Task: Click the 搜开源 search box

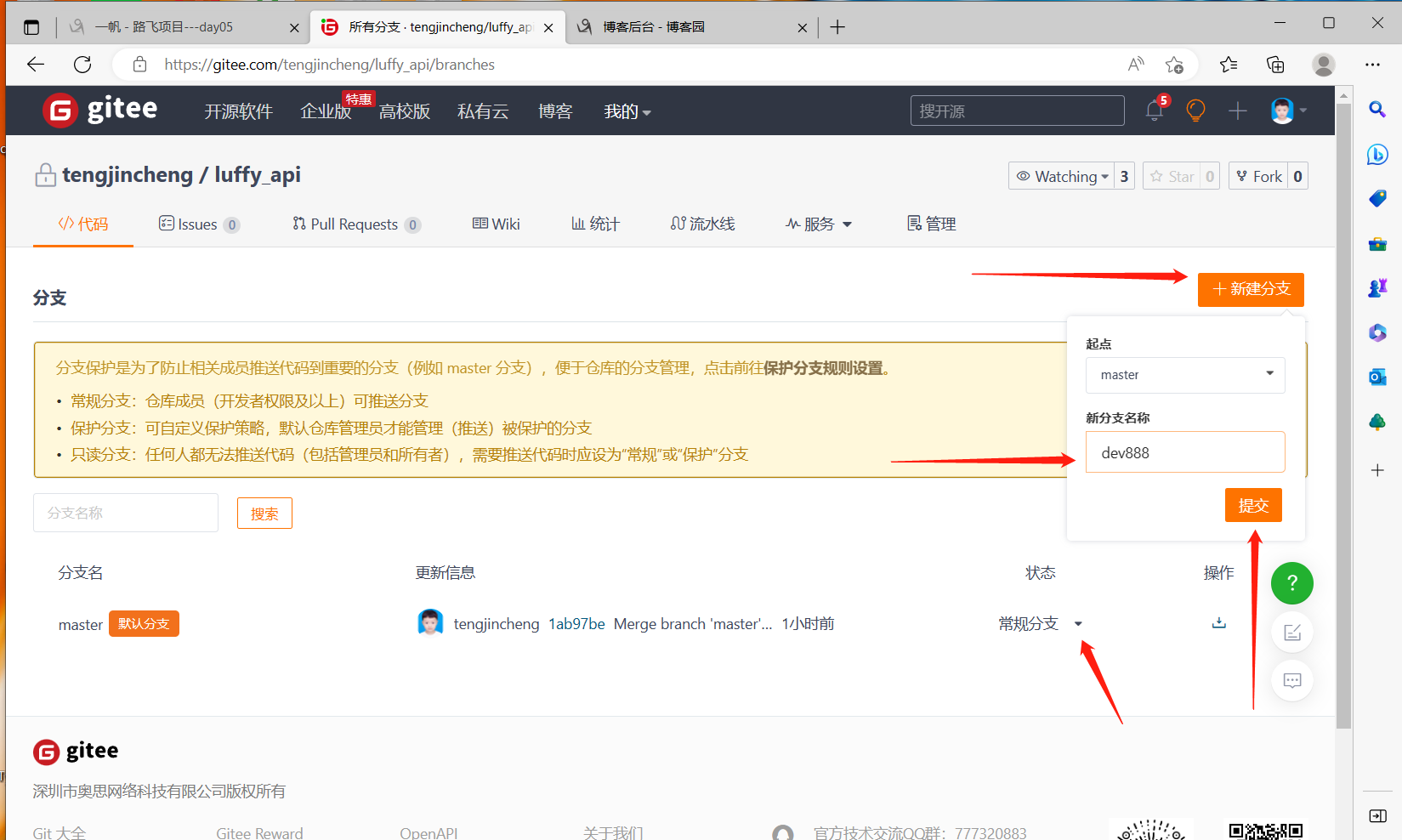Action: coord(1017,111)
